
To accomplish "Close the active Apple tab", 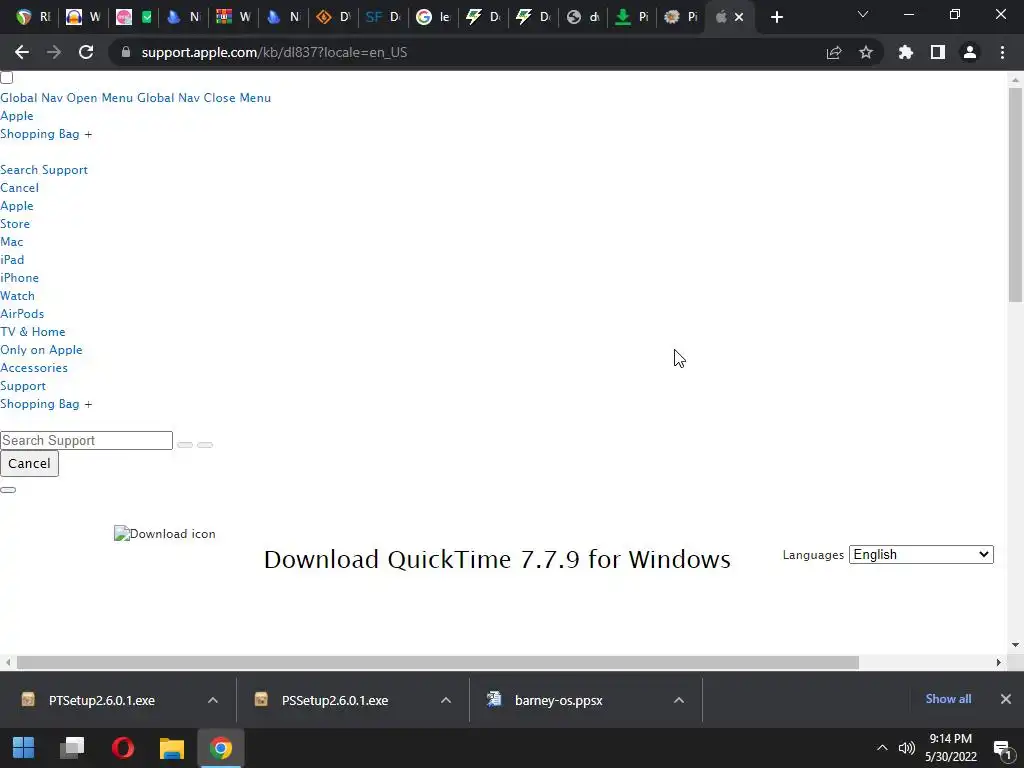I will (x=739, y=18).
